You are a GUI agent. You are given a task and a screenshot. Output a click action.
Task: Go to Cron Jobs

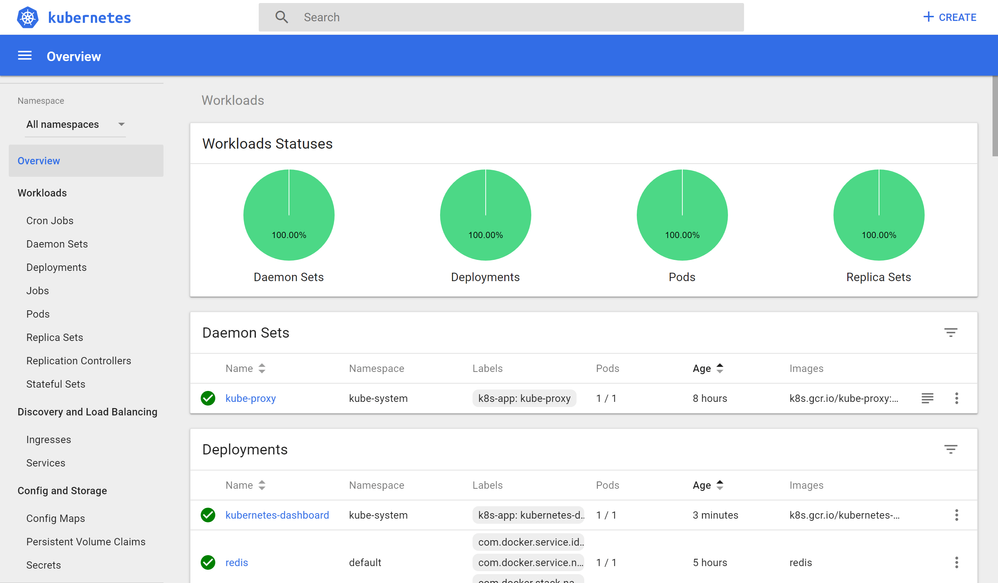pos(50,221)
